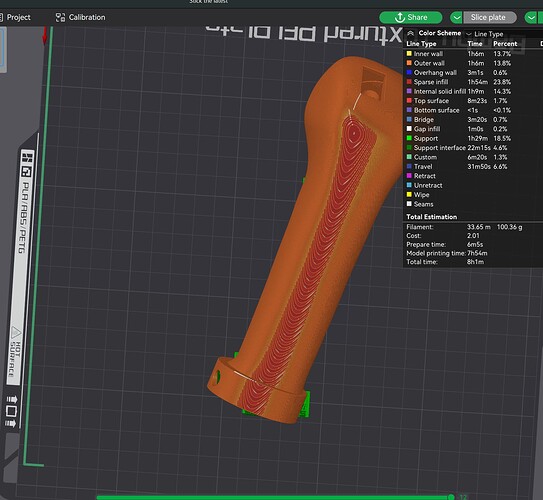Click the green Support color swatch
543x500 pixels.
409,138
